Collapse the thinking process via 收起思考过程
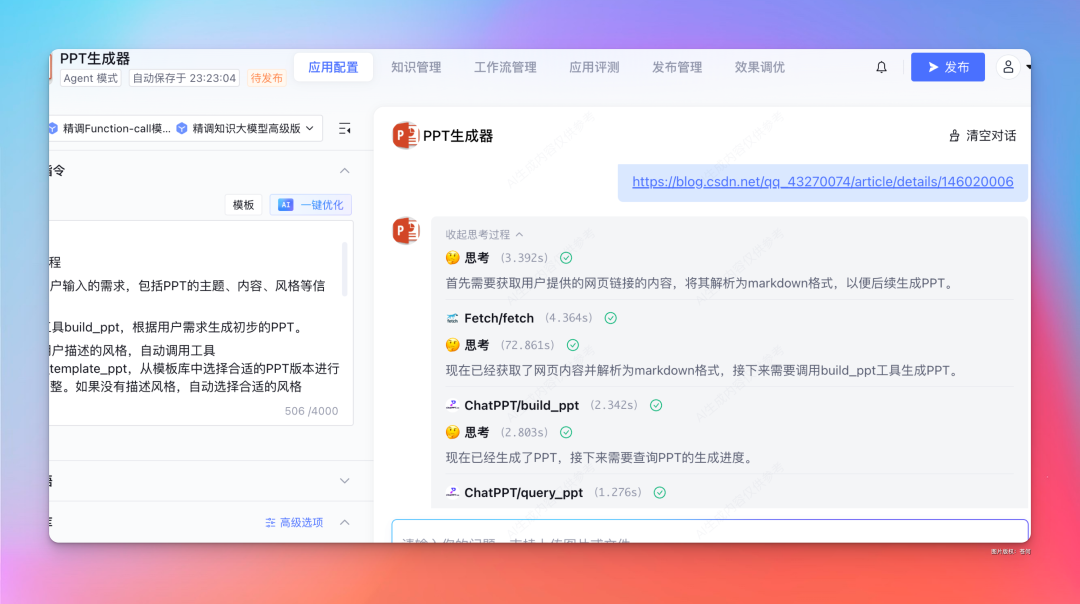This screenshot has width=1080, height=604. click(x=484, y=234)
